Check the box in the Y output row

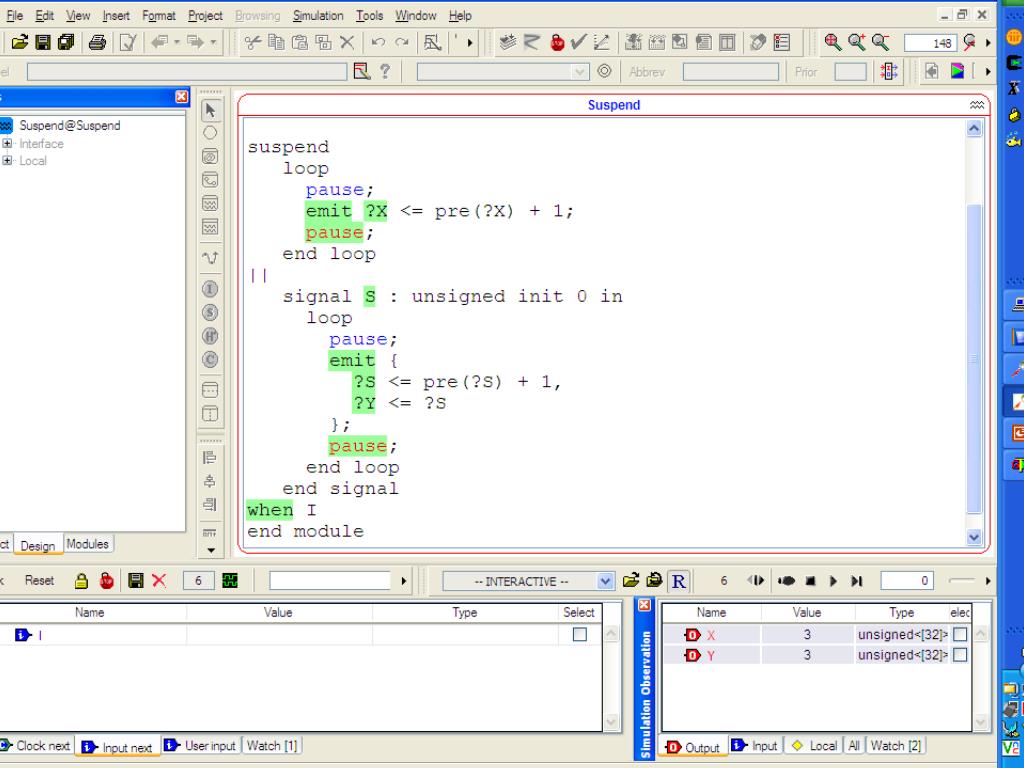coord(960,654)
